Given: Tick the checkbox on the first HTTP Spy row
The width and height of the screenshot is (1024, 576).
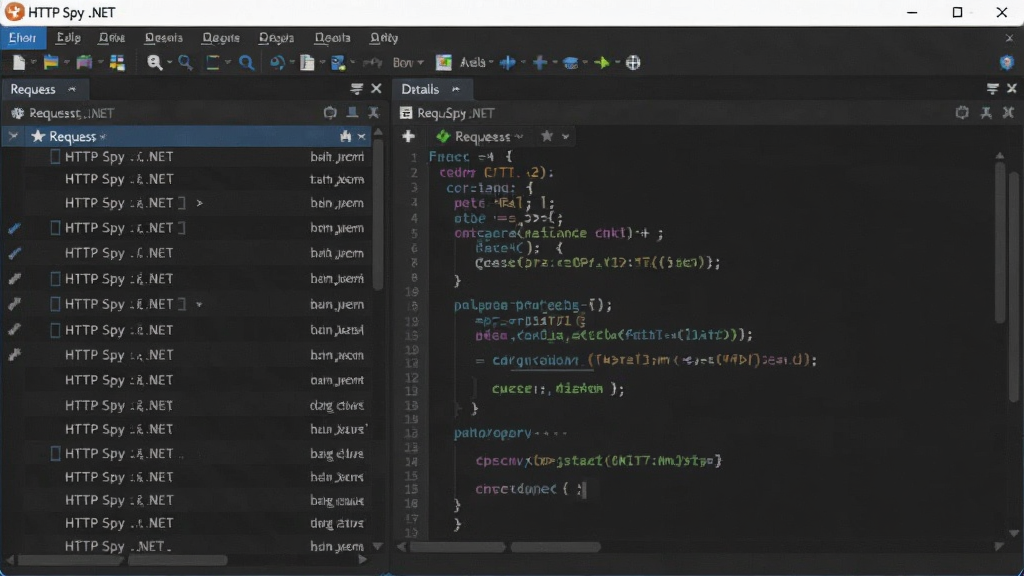Looking at the screenshot, I should click(56, 157).
